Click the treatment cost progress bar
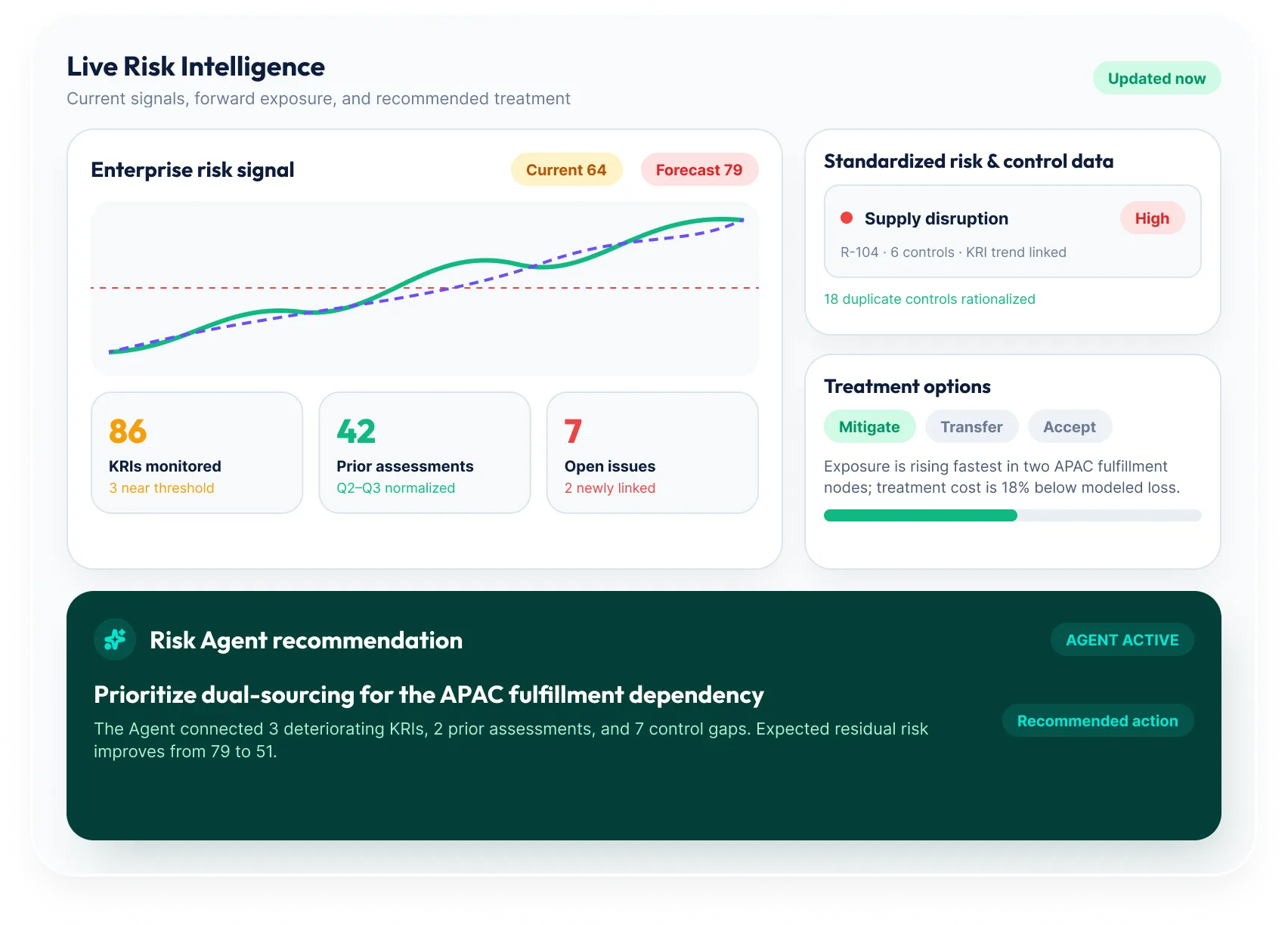 click(1012, 515)
